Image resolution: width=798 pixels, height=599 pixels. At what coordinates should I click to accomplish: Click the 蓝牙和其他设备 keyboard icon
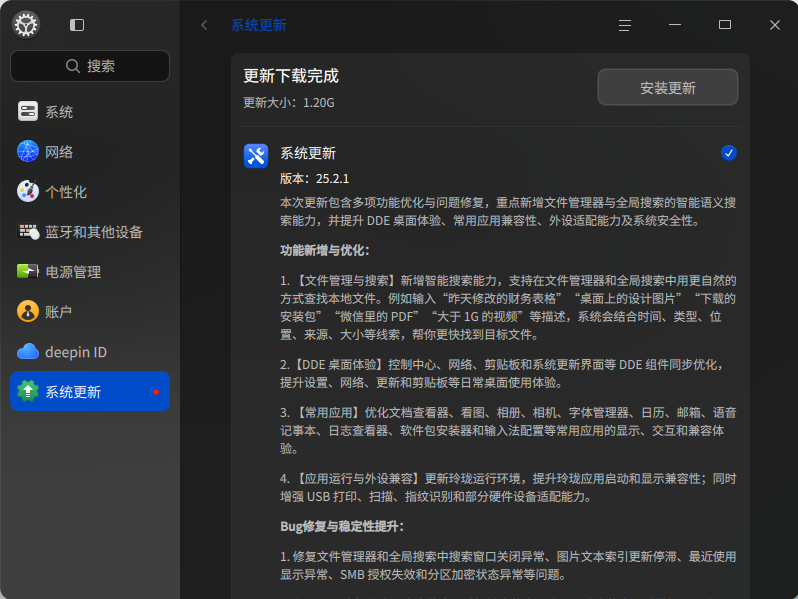(28, 232)
